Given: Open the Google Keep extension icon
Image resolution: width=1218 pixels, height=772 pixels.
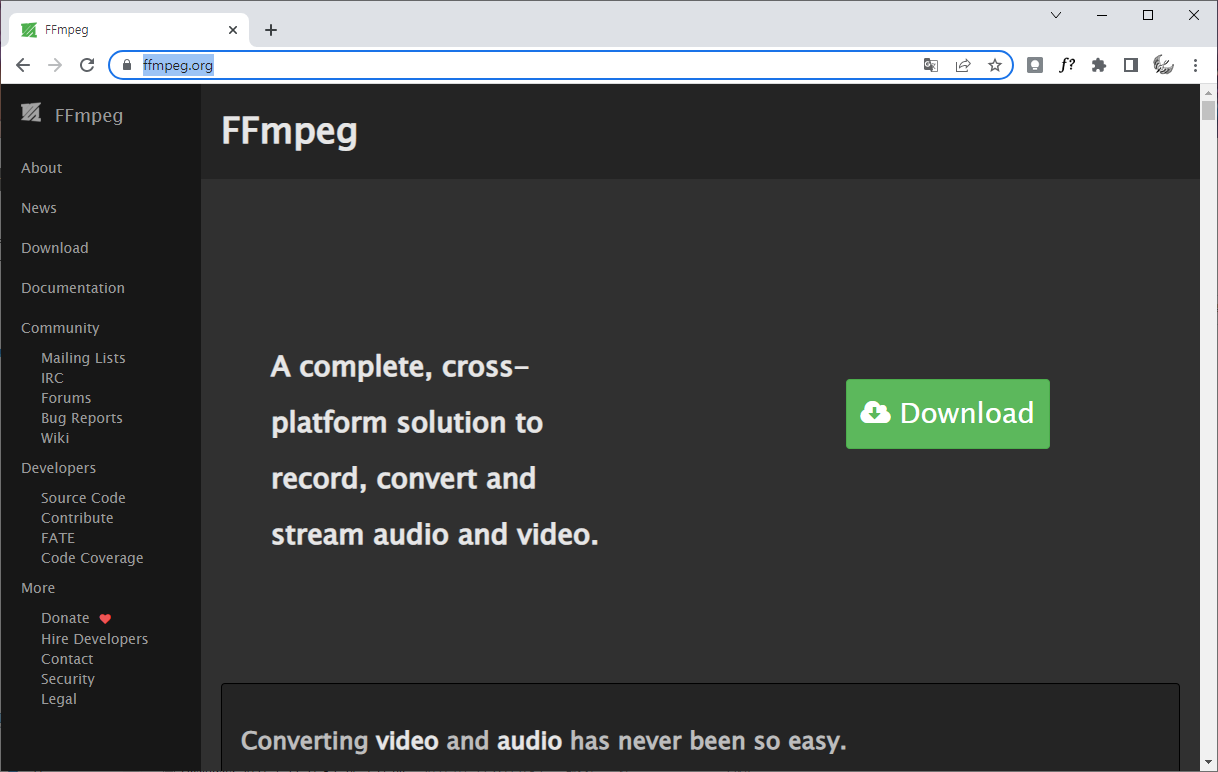Looking at the screenshot, I should tap(1034, 64).
